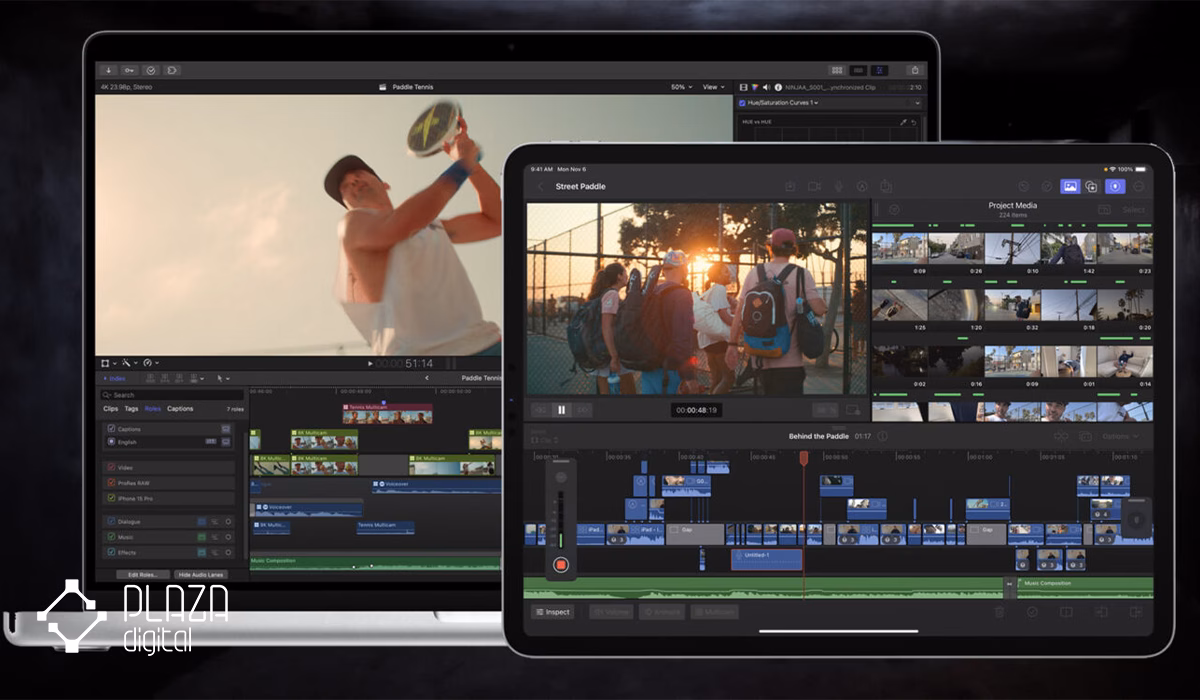Toggle the Captions role checkbox
This screenshot has width=1200, height=700.
coord(111,429)
